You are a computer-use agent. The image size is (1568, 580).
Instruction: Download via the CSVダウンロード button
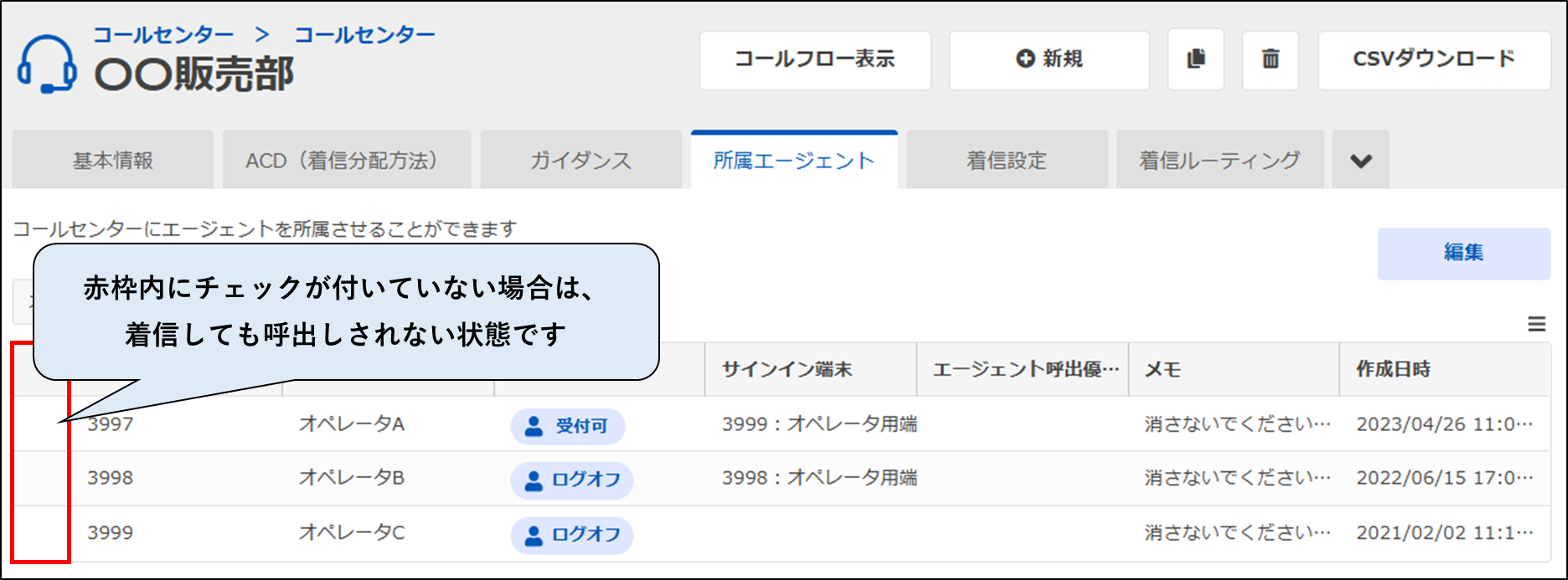pyautogui.click(x=1434, y=59)
